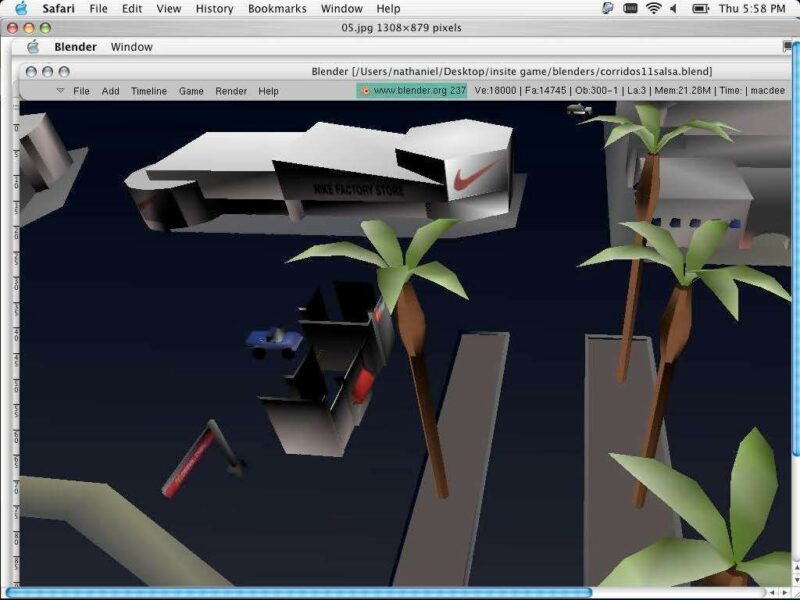This screenshot has width=800, height=600.
Task: Click the red Nike swoosh logo
Action: (476, 174)
